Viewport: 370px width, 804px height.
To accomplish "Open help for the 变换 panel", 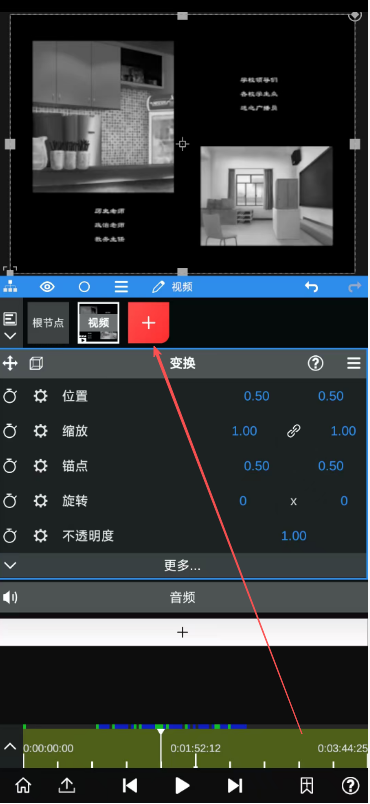I will (x=316, y=364).
